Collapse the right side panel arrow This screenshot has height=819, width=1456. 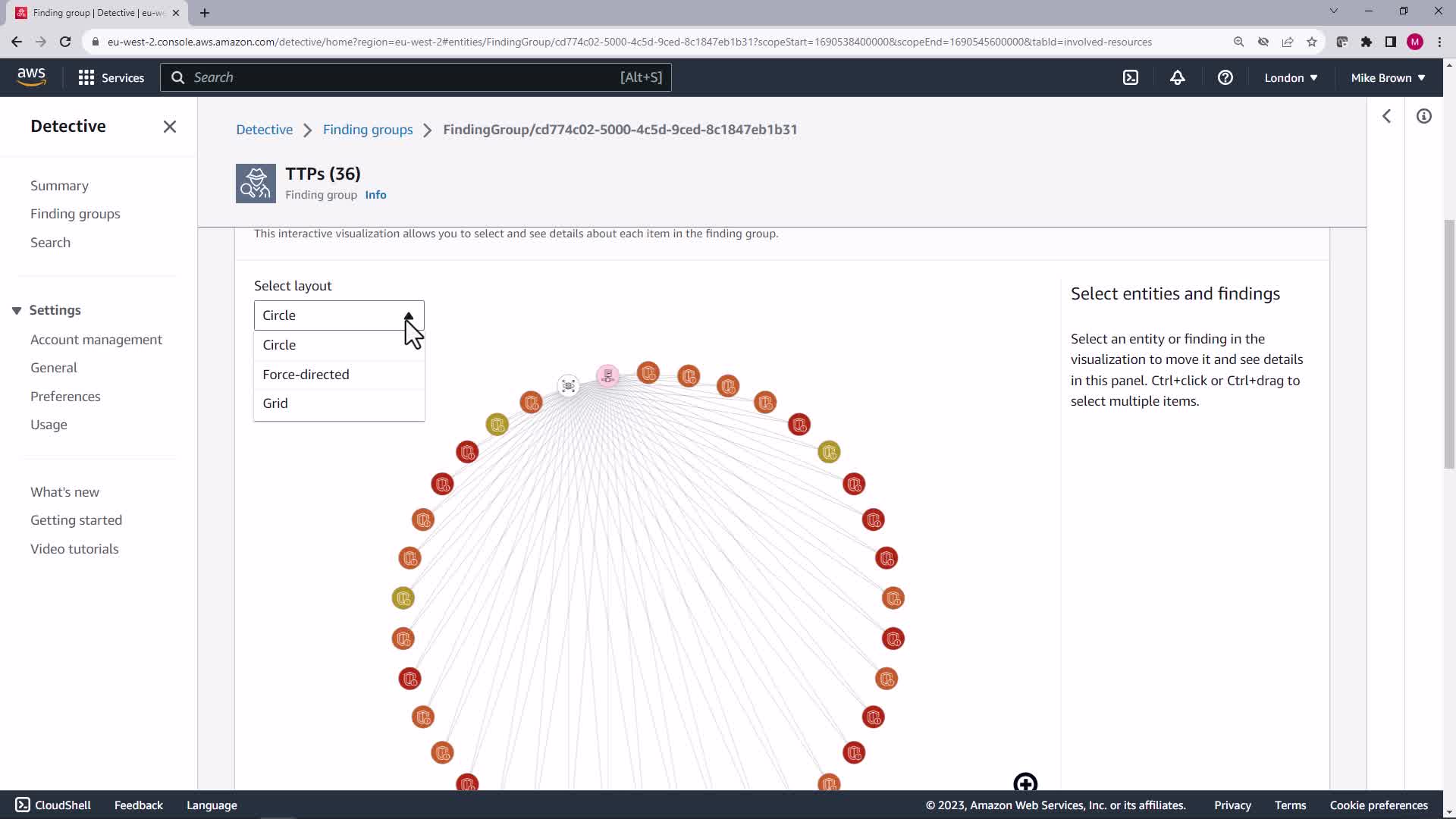pos(1386,116)
